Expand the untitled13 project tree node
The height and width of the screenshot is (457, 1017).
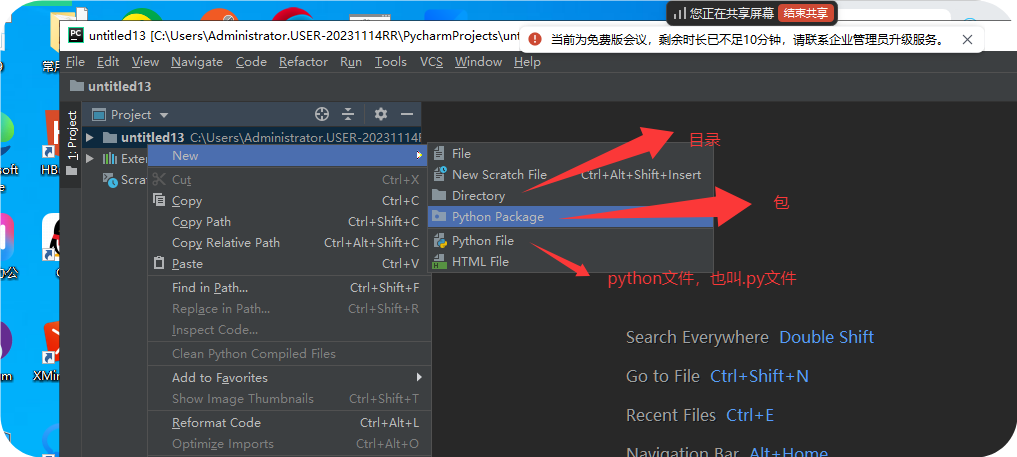[x=90, y=137]
